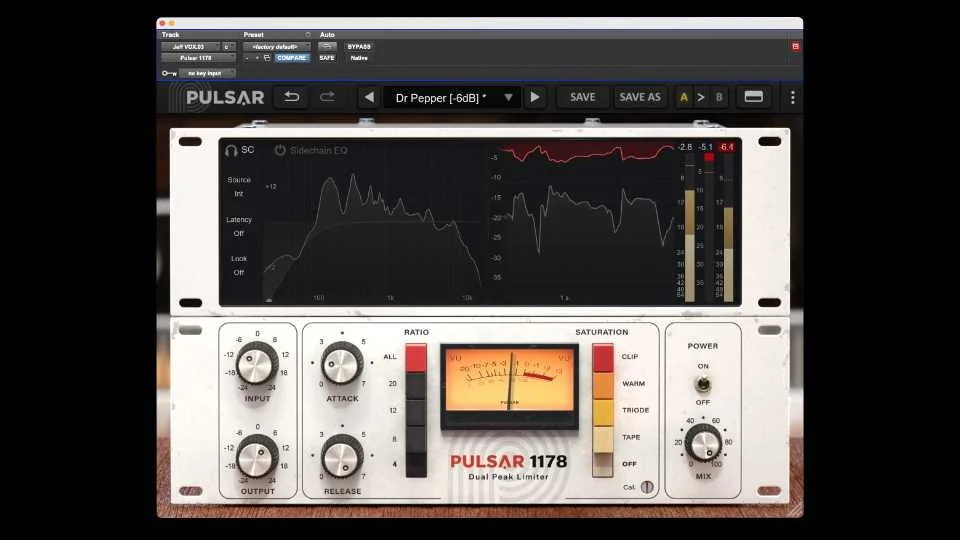Toggle the headphone SC listen icon
Image resolution: width=960 pixels, height=540 pixels.
pos(231,150)
